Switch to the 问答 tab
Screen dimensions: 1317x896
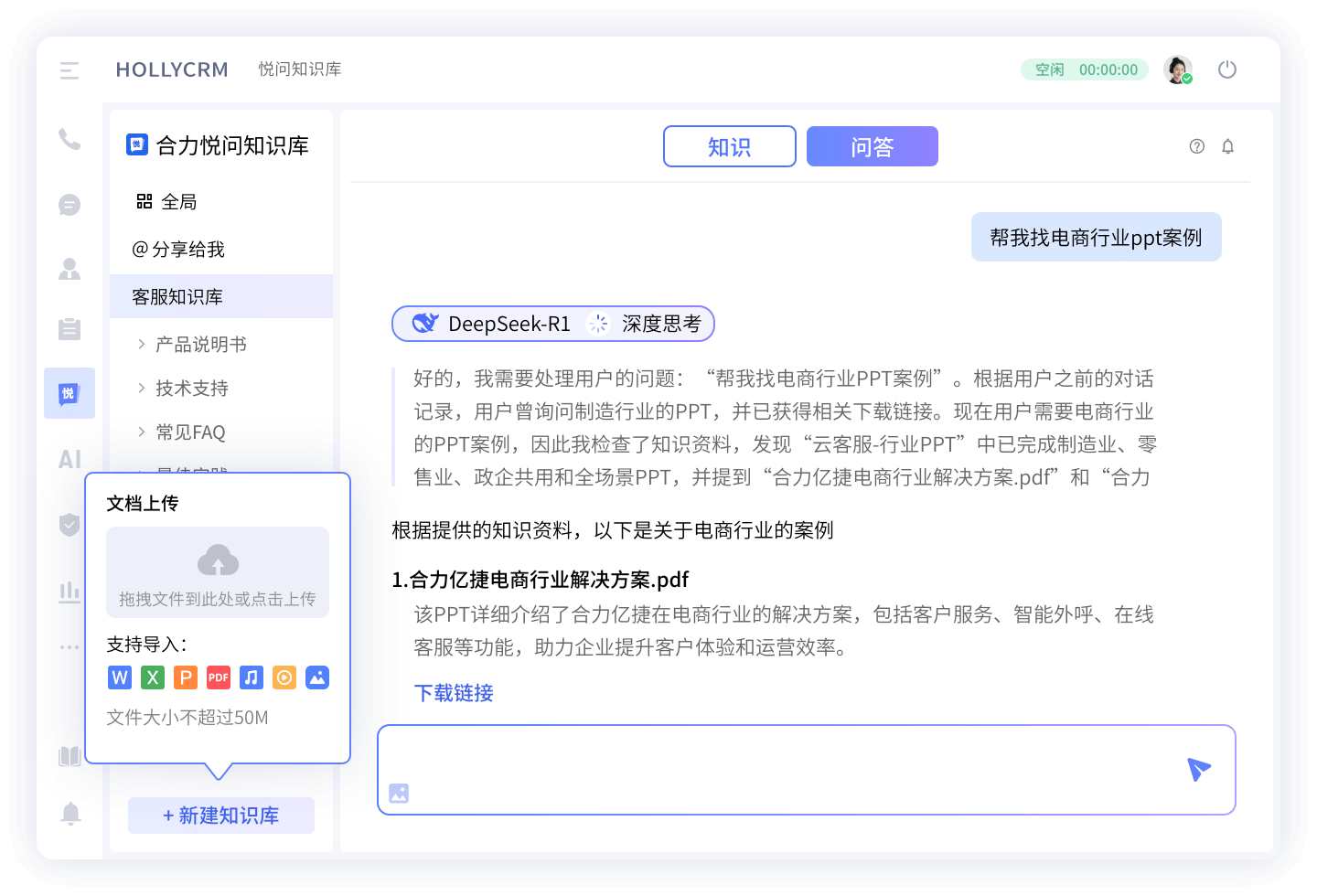pos(872,146)
